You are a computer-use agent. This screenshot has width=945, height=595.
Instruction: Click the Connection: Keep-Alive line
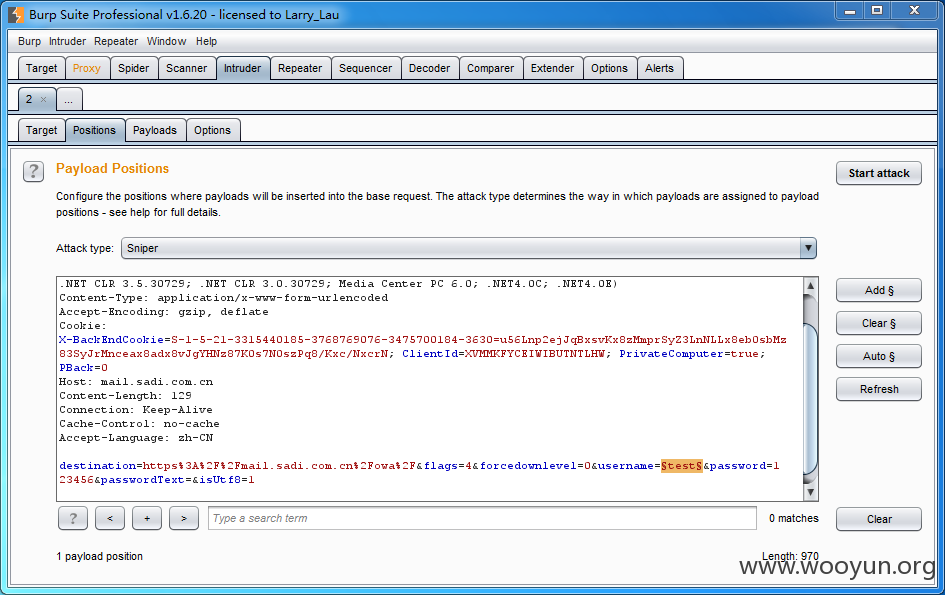tap(136, 409)
